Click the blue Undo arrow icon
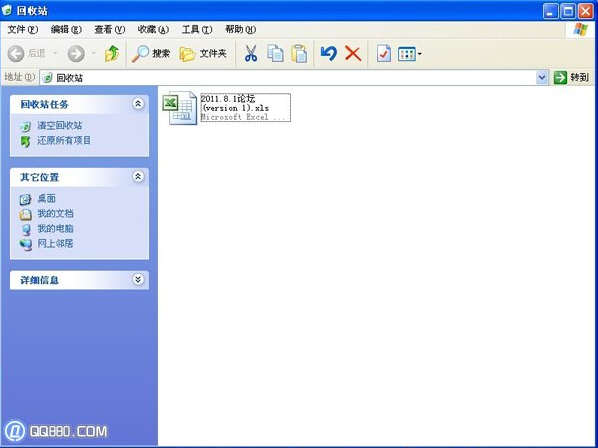Image resolution: width=598 pixels, height=448 pixels. coord(328,53)
